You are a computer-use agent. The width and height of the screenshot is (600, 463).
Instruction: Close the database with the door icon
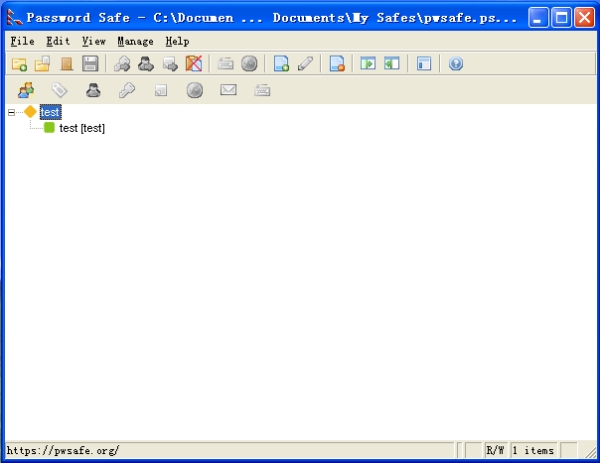click(x=67, y=64)
